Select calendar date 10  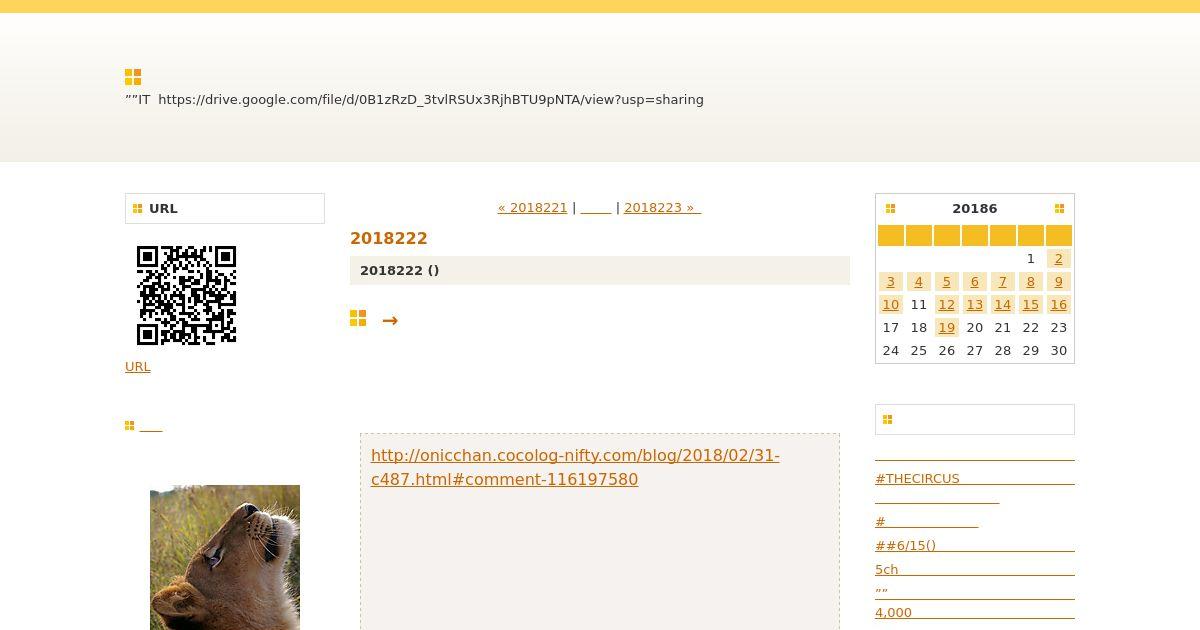point(891,305)
